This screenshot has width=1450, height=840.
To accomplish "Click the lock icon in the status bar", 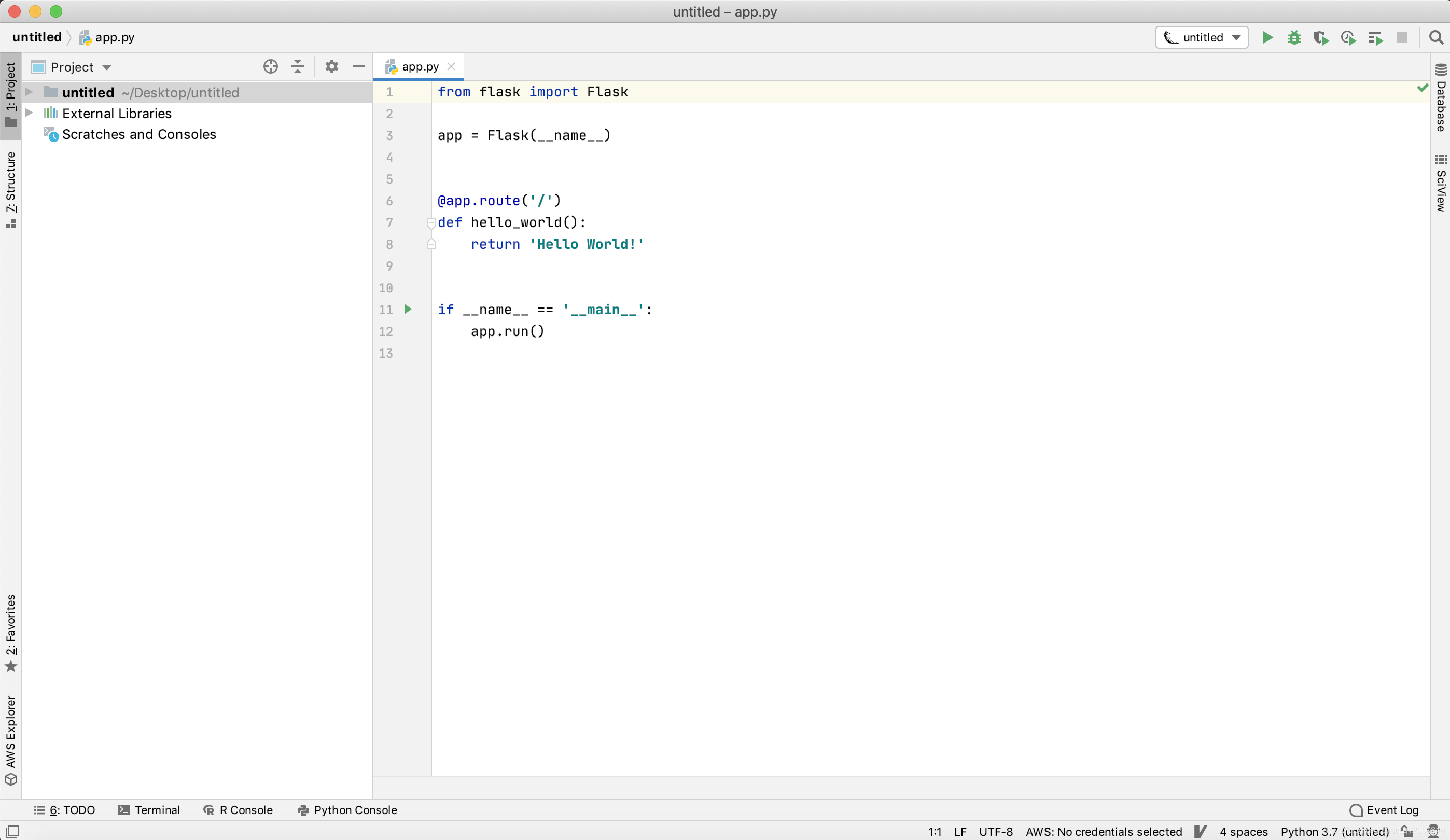I will pyautogui.click(x=1406, y=831).
